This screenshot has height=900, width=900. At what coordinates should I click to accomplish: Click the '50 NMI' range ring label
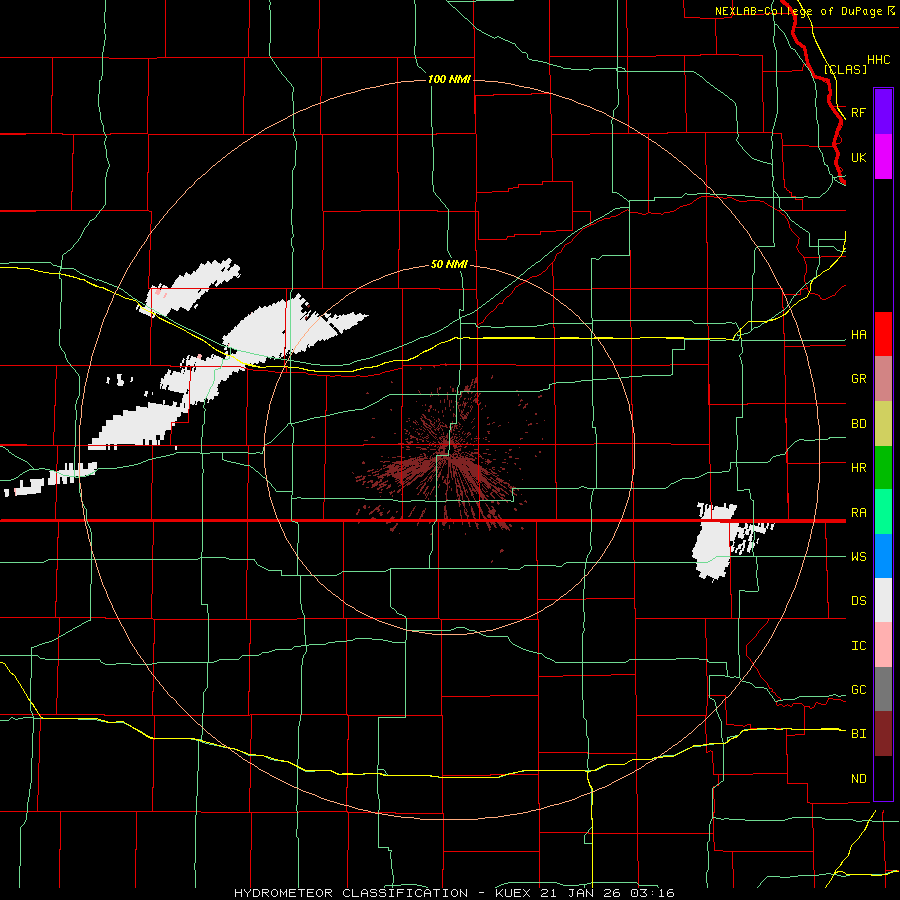[449, 265]
